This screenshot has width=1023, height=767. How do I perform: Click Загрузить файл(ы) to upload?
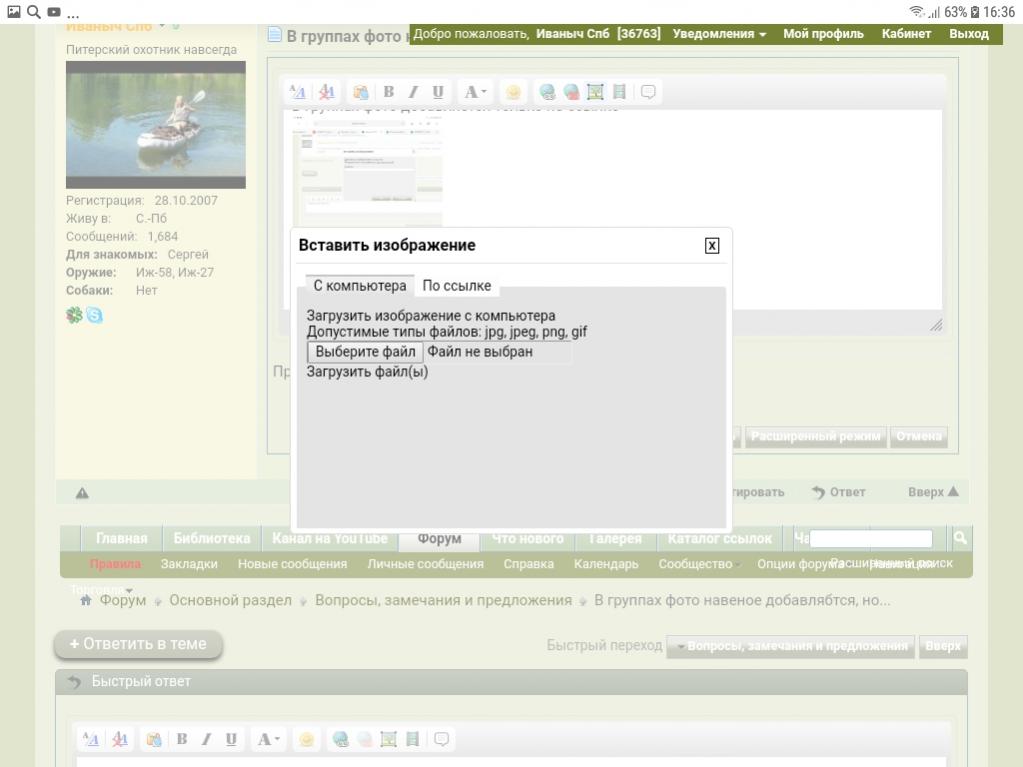pos(367,372)
